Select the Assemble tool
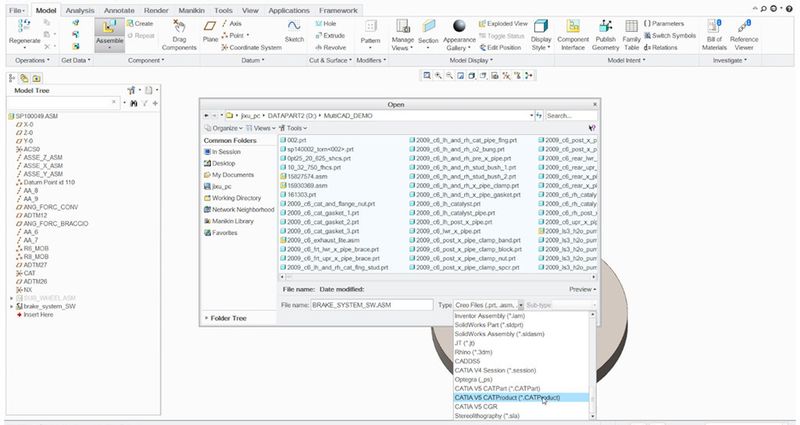Viewport: 800px width, 425px height. click(110, 35)
